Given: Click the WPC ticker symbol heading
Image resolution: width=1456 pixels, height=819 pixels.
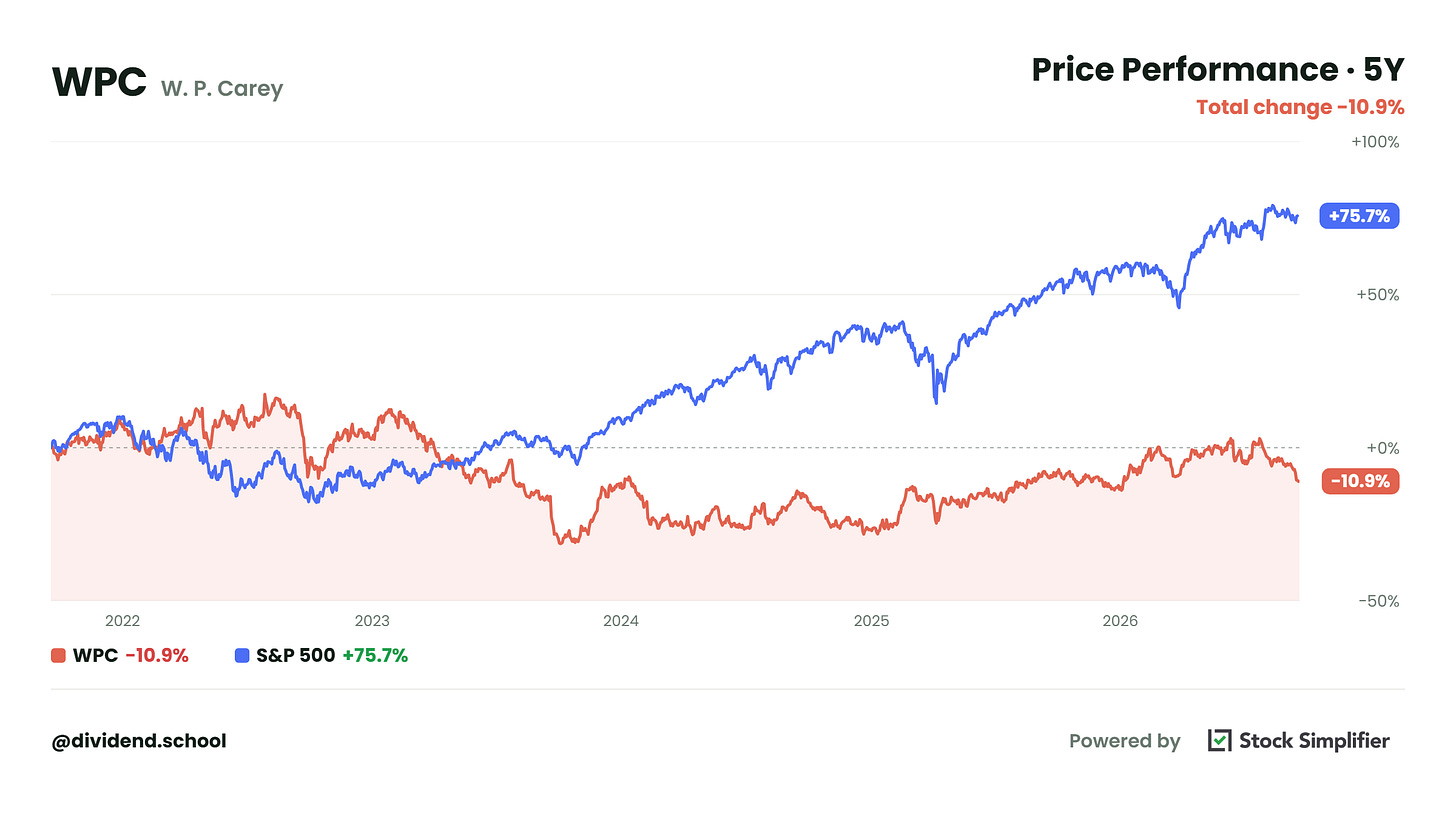Looking at the screenshot, I should 99,83.
